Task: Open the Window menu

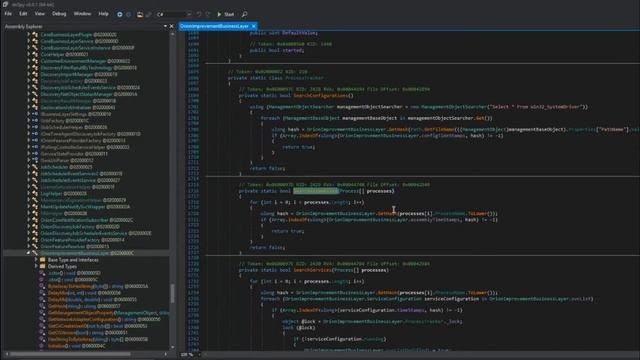Action: point(82,14)
